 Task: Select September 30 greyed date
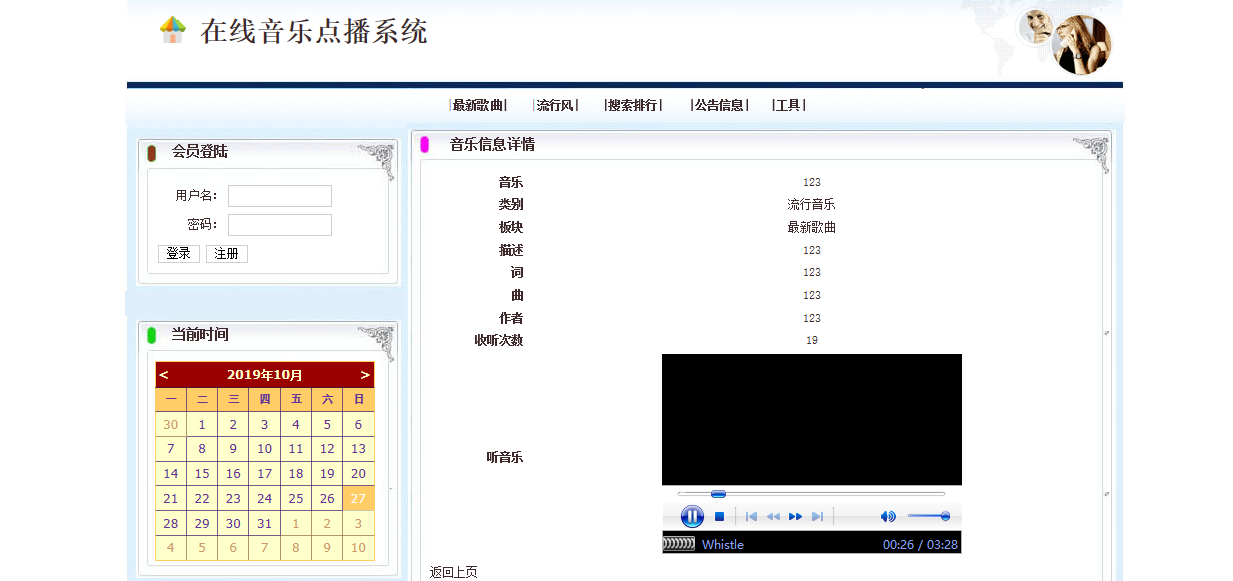[x=171, y=424]
